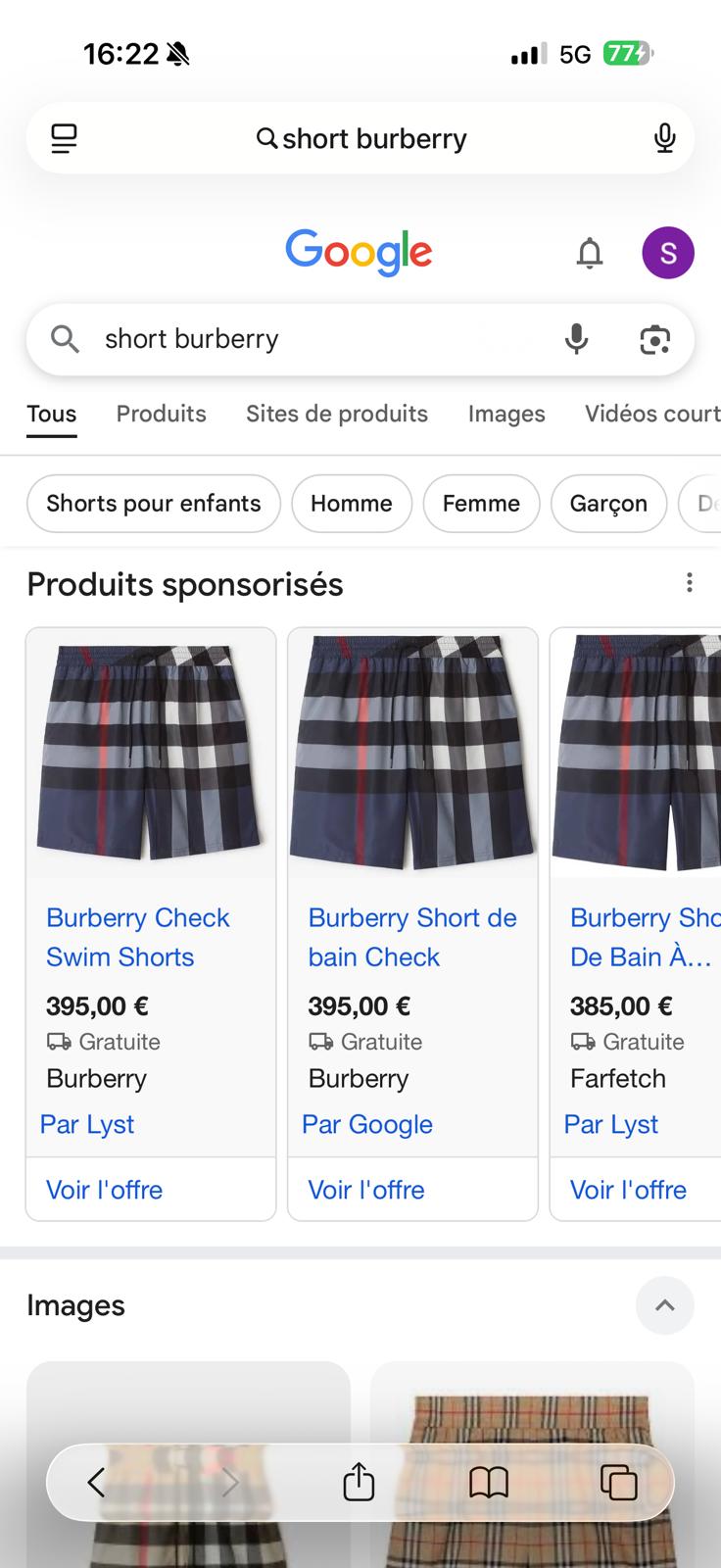Go back with Safari back arrow
The image size is (721, 1568).
pyautogui.click(x=96, y=1481)
